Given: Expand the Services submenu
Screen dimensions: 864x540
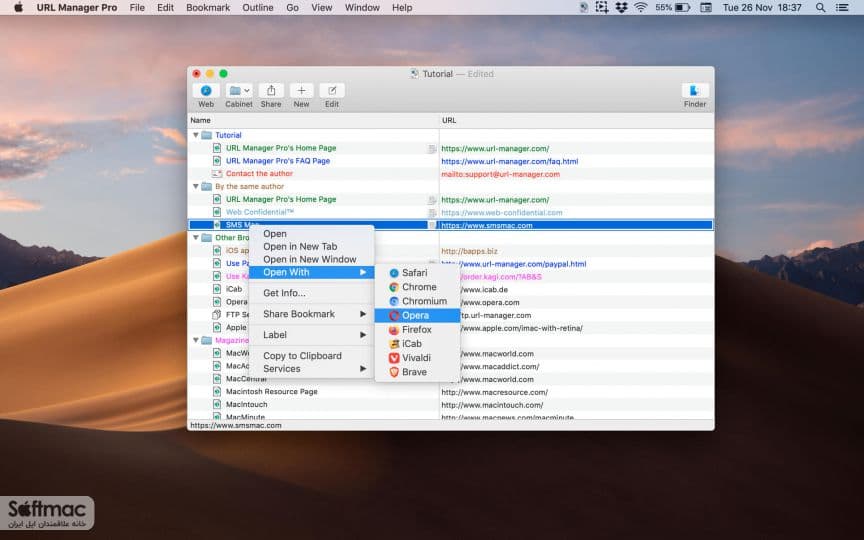Looking at the screenshot, I should tap(311, 369).
